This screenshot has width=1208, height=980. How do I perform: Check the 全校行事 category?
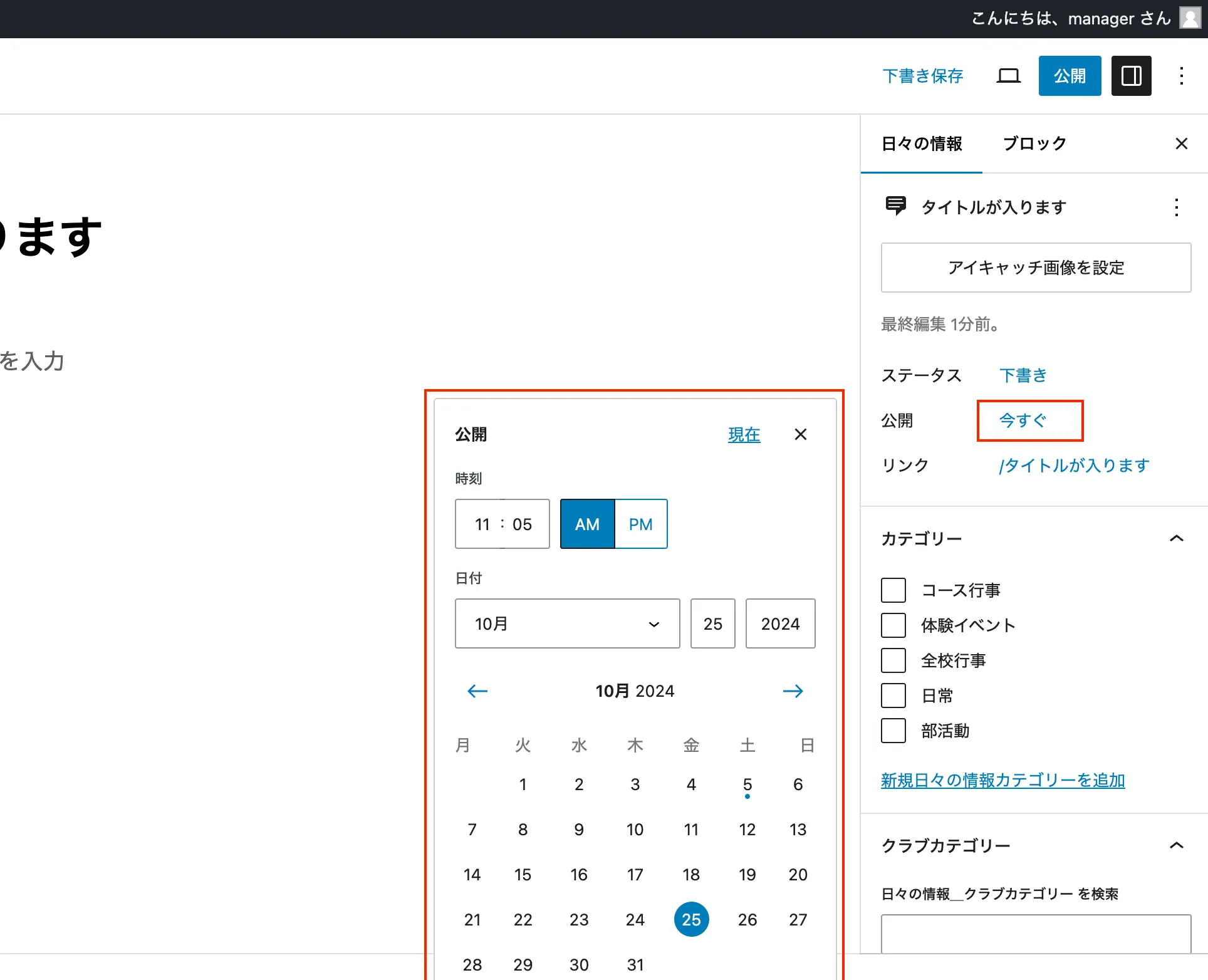pyautogui.click(x=893, y=660)
